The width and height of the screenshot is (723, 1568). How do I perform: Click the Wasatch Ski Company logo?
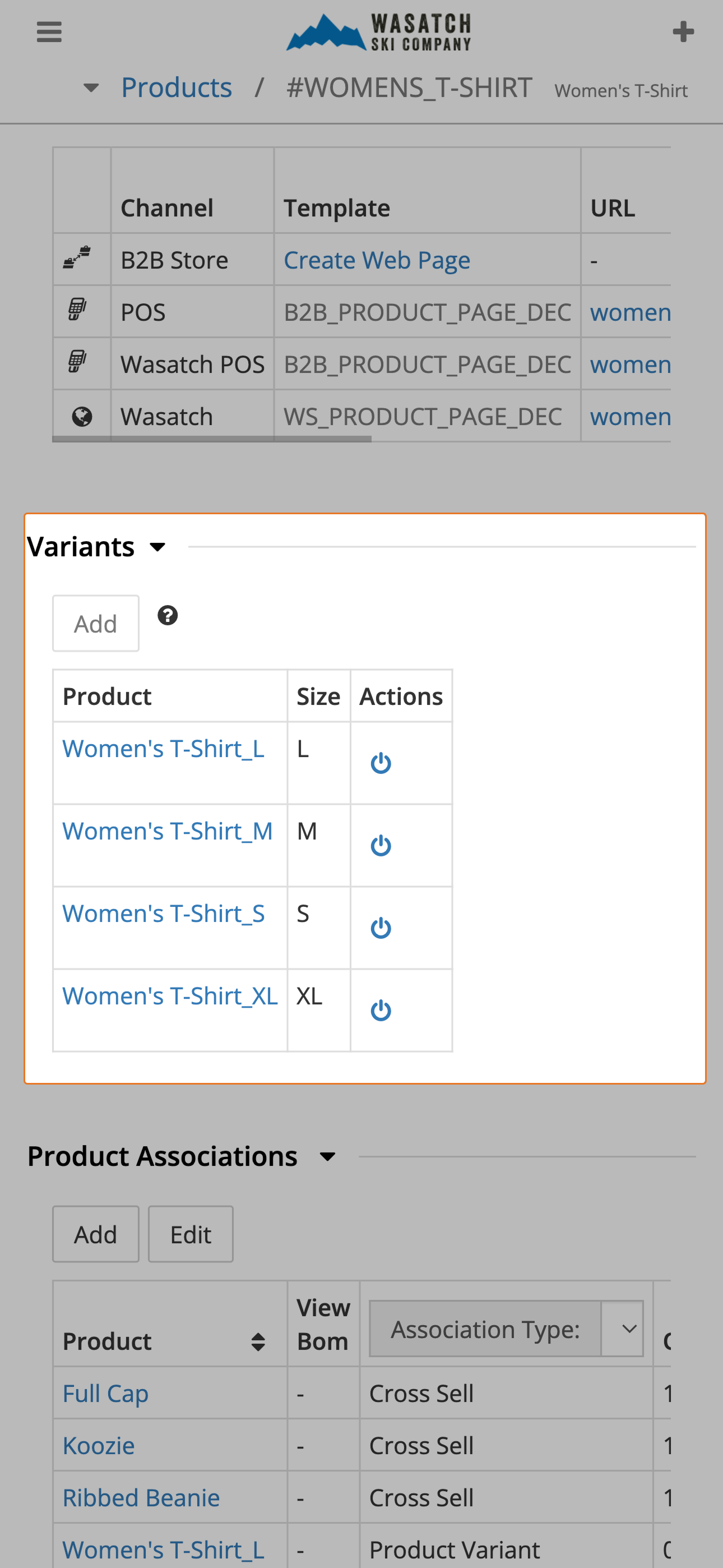(378, 31)
